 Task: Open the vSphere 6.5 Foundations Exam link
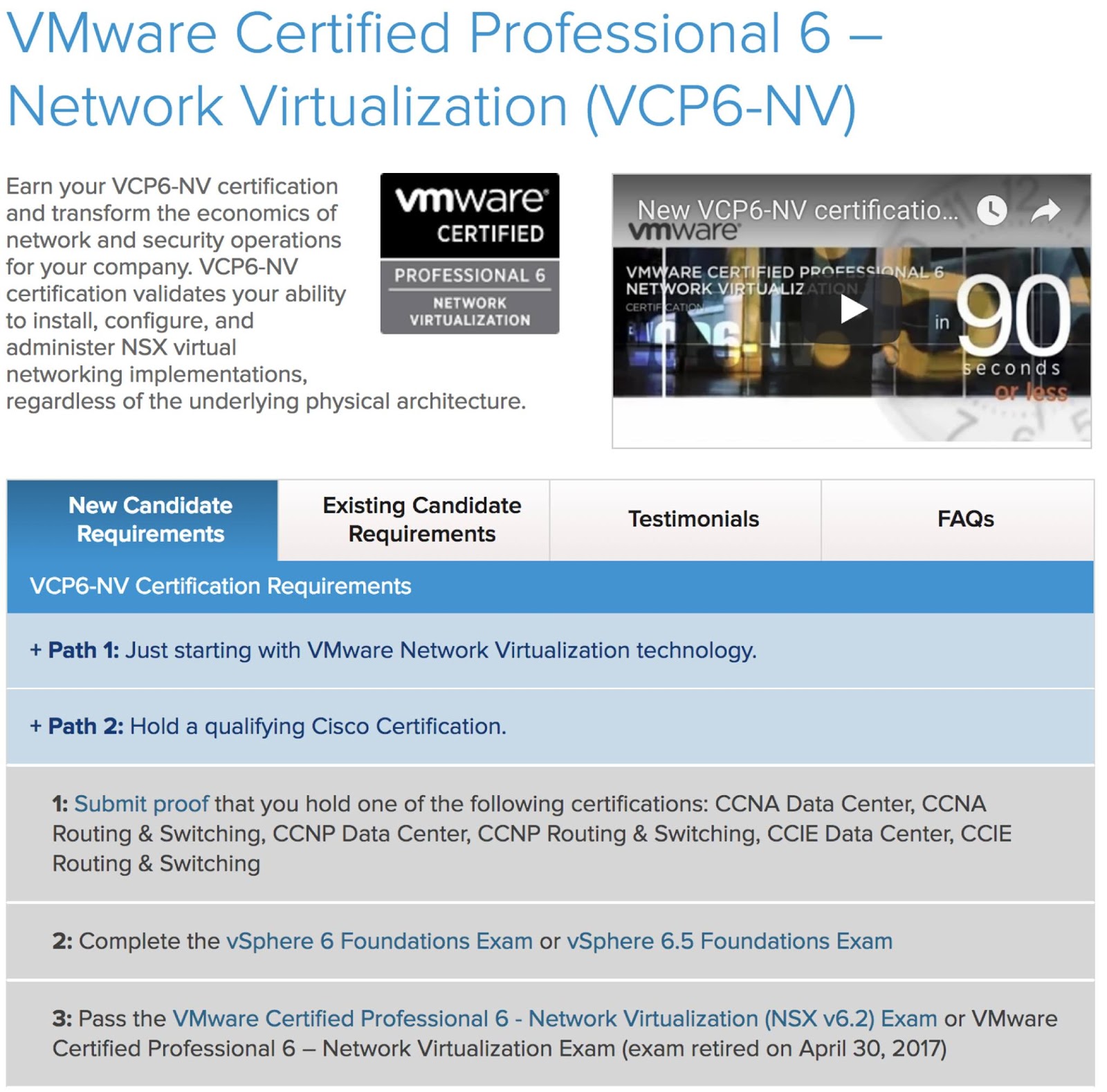(729, 941)
